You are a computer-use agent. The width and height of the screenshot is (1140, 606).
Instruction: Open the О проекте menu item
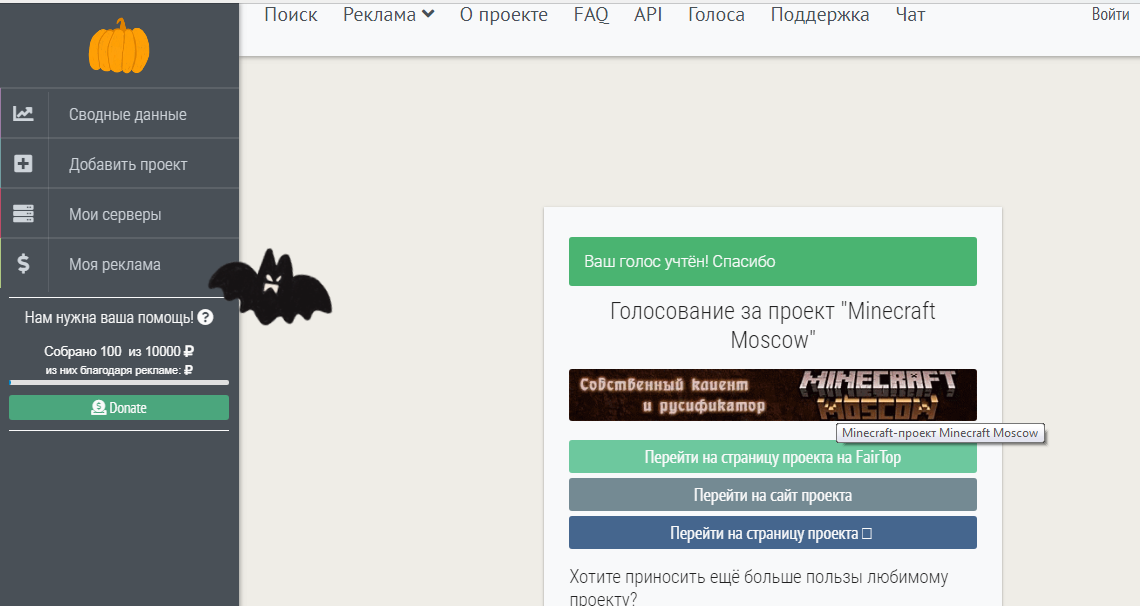(x=503, y=15)
